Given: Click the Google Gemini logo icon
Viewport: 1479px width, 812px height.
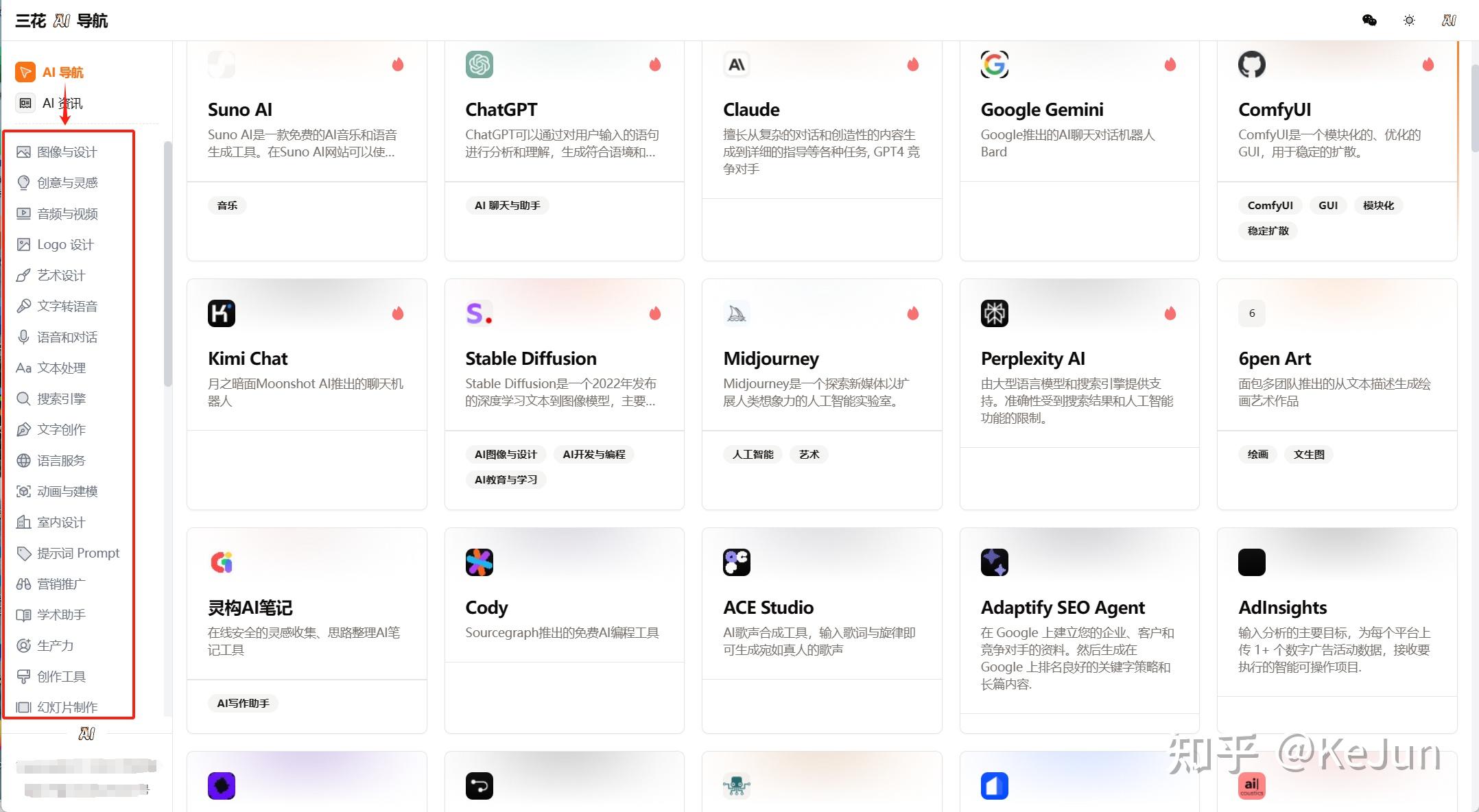Looking at the screenshot, I should (994, 64).
